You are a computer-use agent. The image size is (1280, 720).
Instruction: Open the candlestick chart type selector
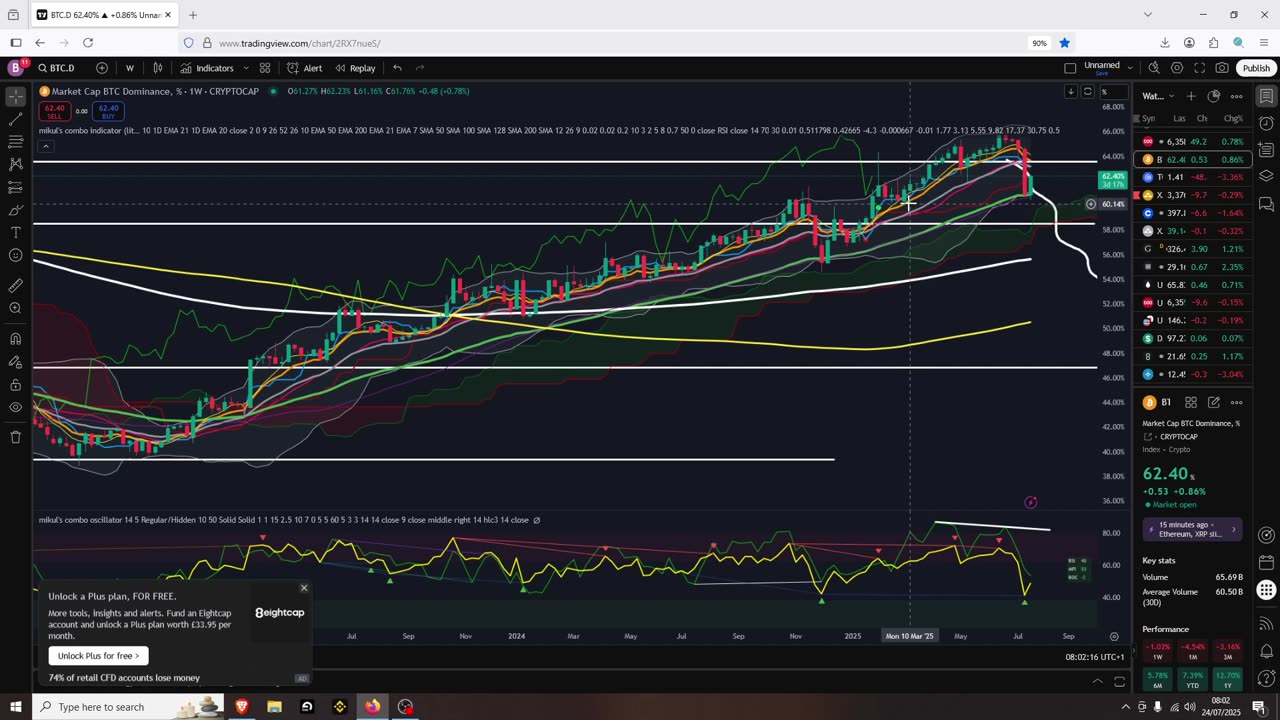pos(158,68)
